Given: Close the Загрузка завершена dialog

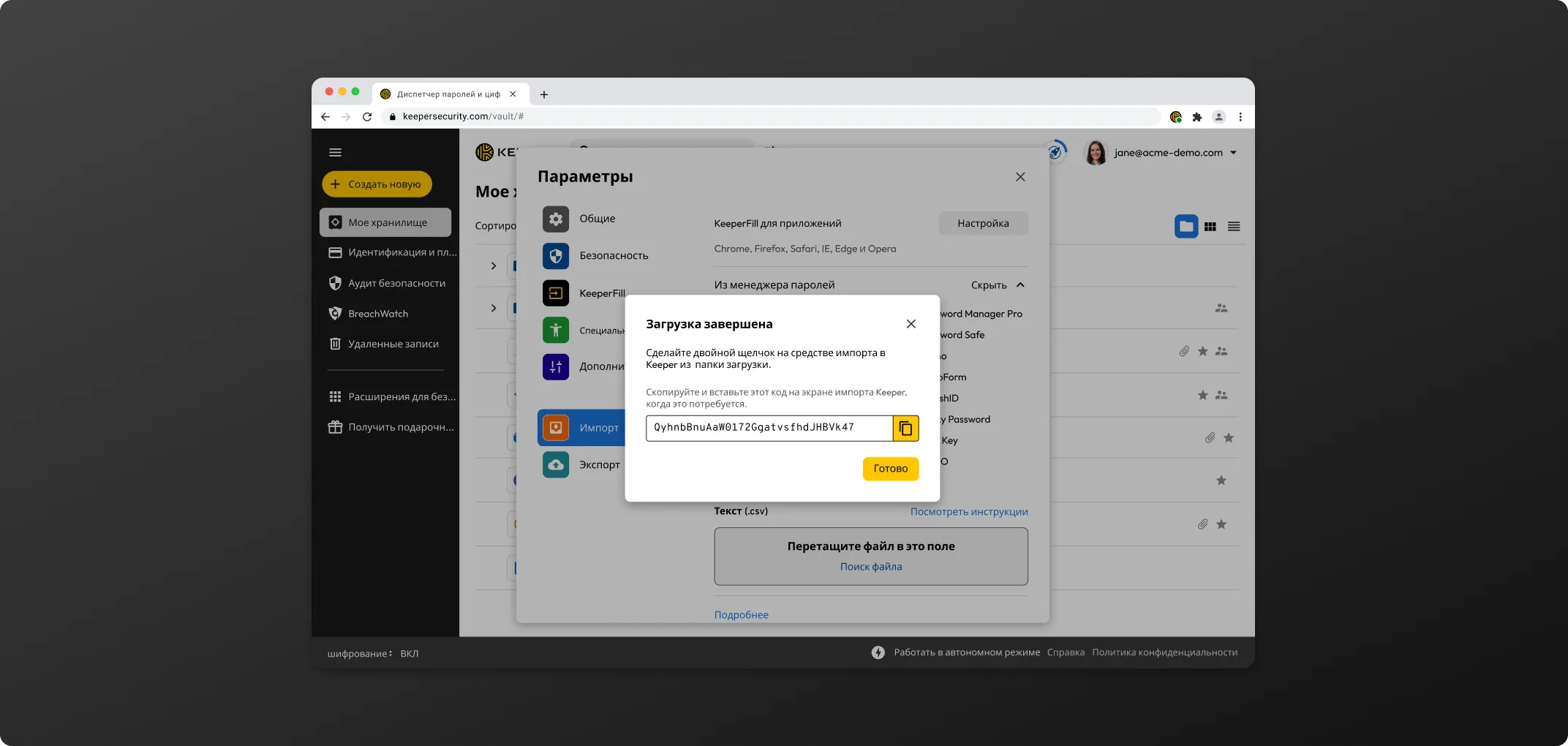Looking at the screenshot, I should [x=911, y=324].
